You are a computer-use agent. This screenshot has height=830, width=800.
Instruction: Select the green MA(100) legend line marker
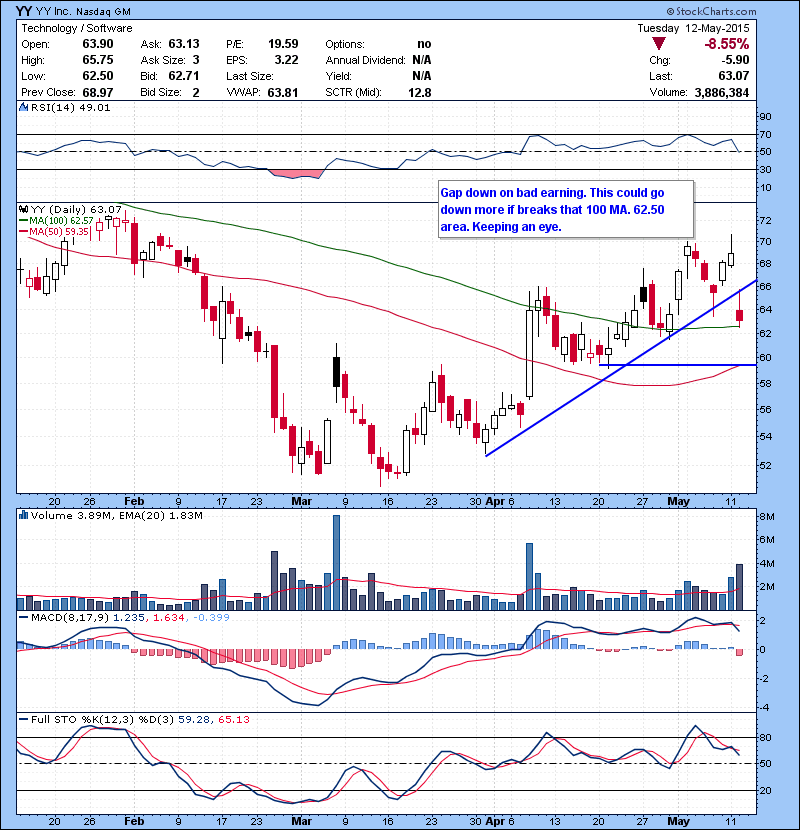pos(23,220)
